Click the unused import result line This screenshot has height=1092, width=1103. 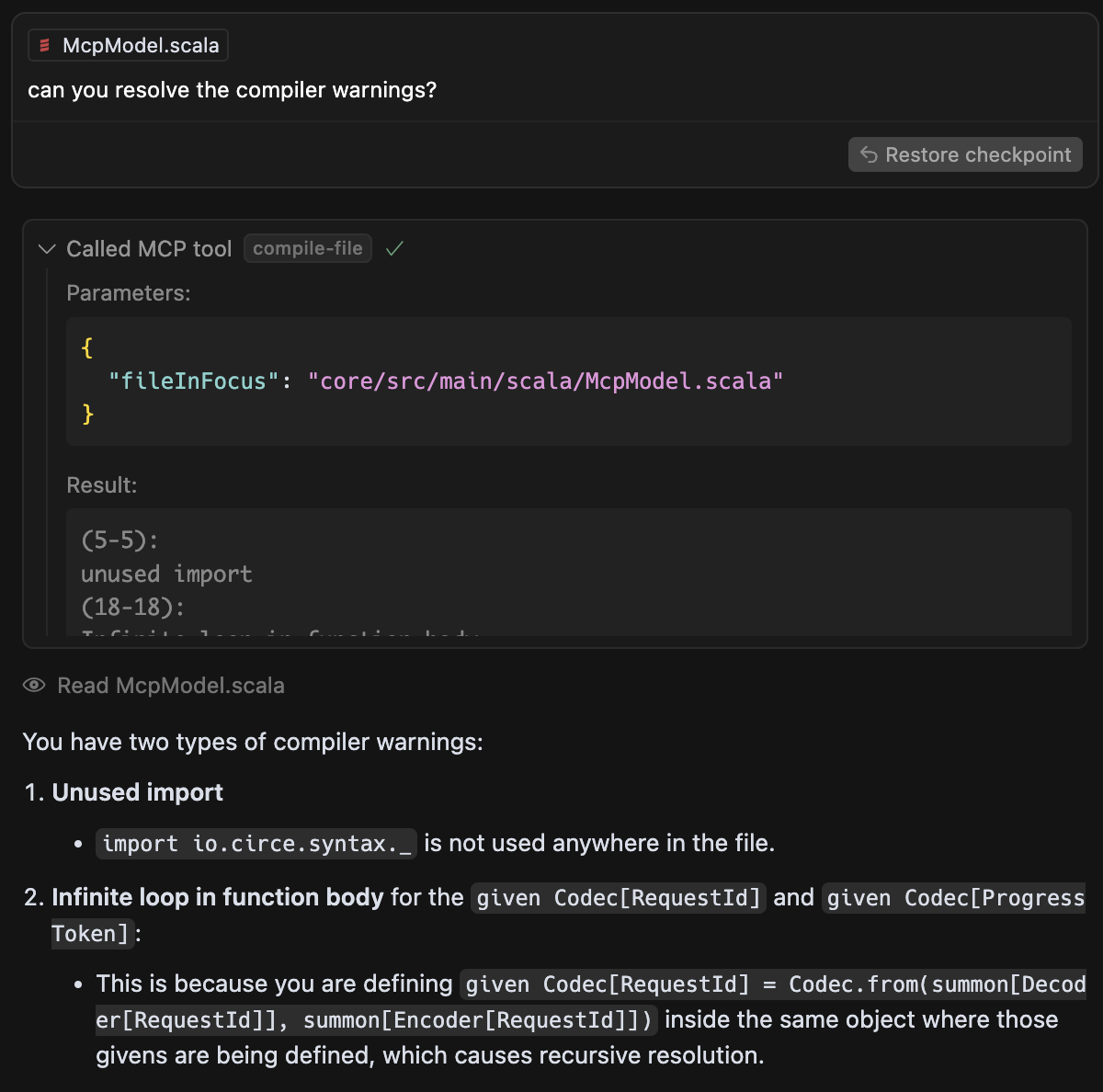pyautogui.click(x=166, y=574)
